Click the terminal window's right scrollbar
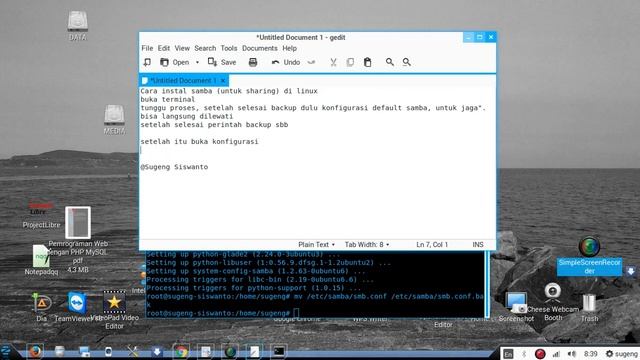This screenshot has height=360, width=640. point(487,284)
